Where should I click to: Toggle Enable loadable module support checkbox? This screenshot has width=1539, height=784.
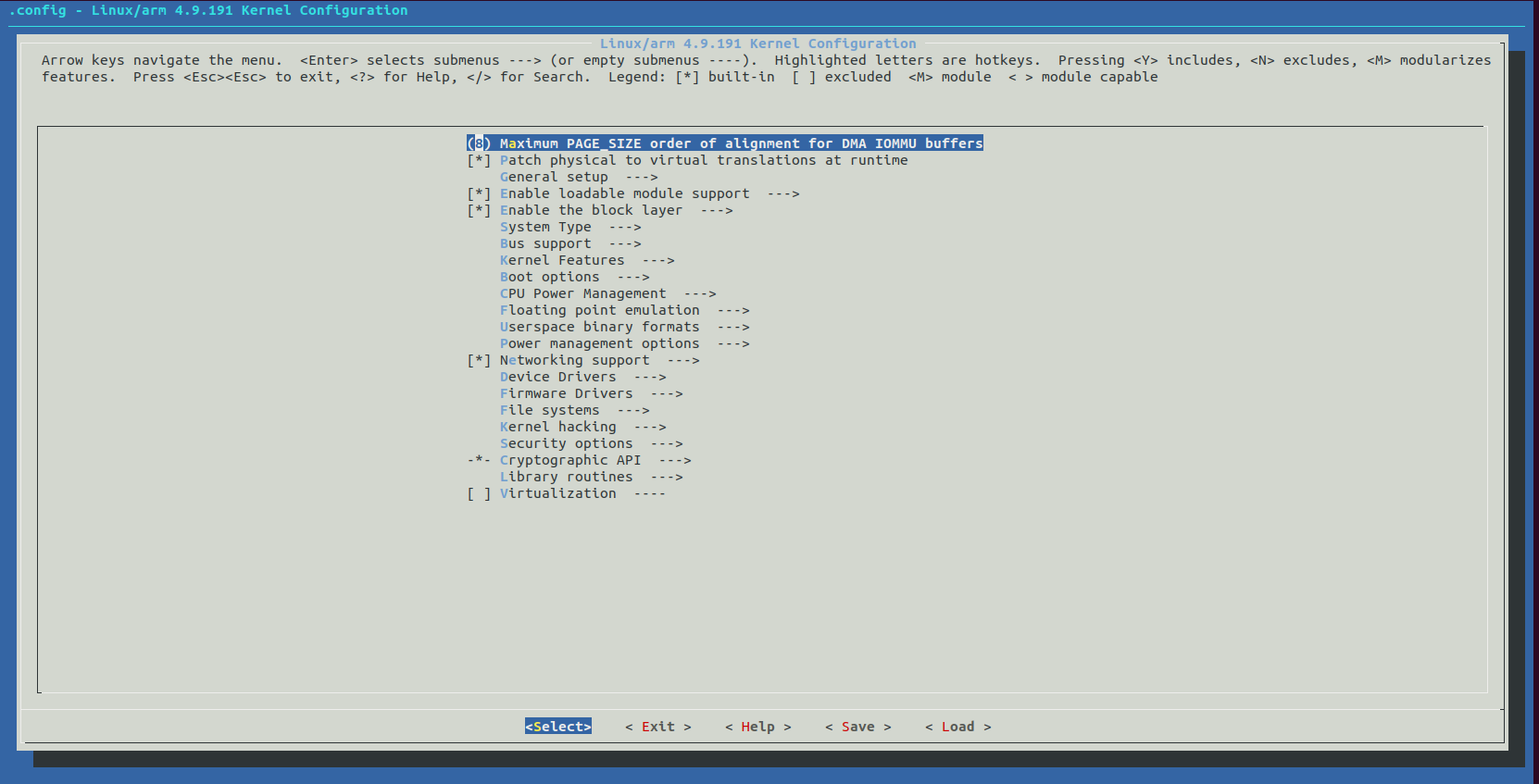[479, 193]
